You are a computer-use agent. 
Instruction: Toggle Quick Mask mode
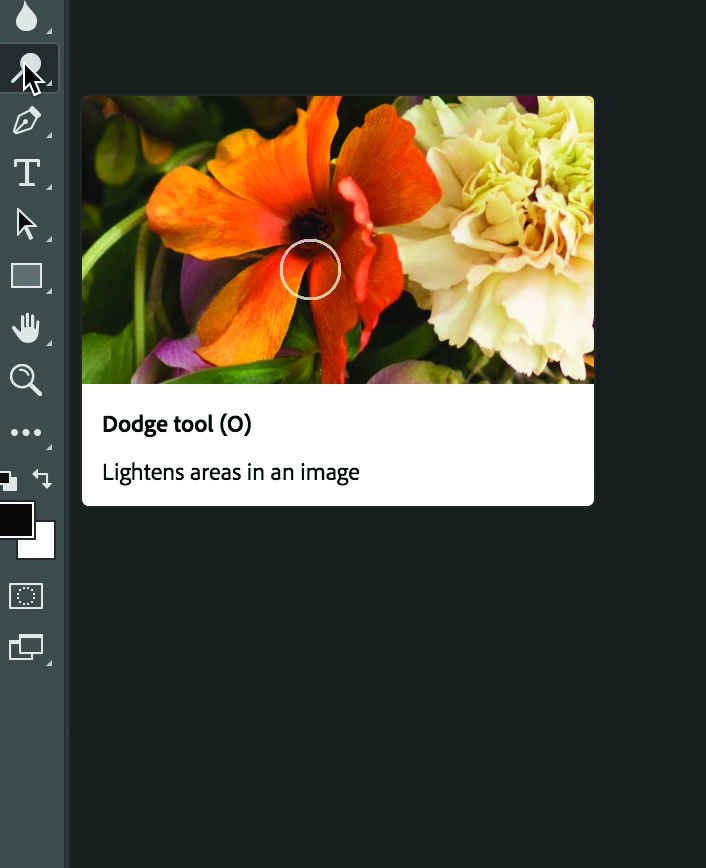pos(26,596)
